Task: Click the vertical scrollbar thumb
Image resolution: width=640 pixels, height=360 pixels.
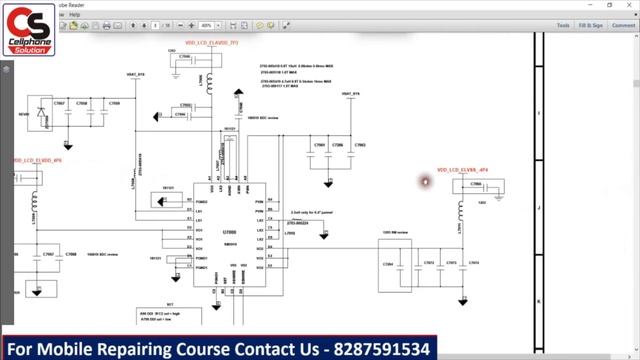Action: [x=636, y=83]
